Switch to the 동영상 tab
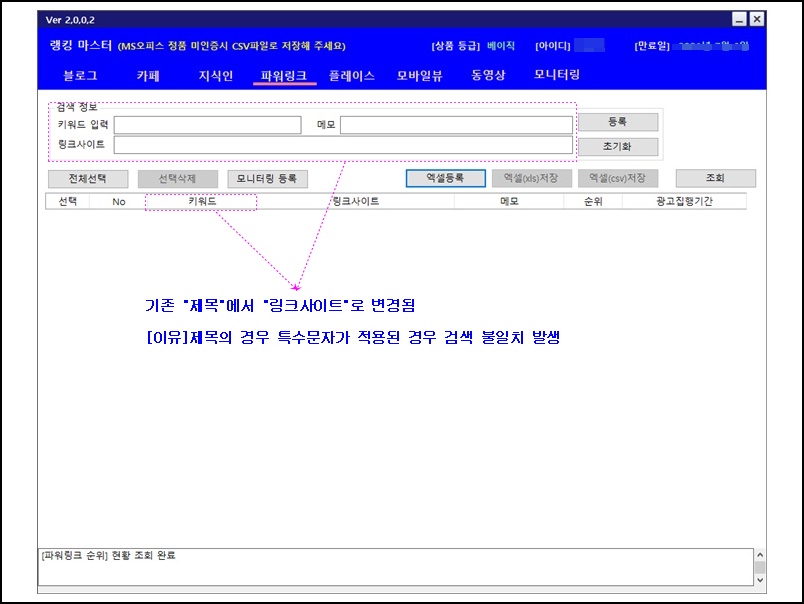The height and width of the screenshot is (604, 804). 489,75
